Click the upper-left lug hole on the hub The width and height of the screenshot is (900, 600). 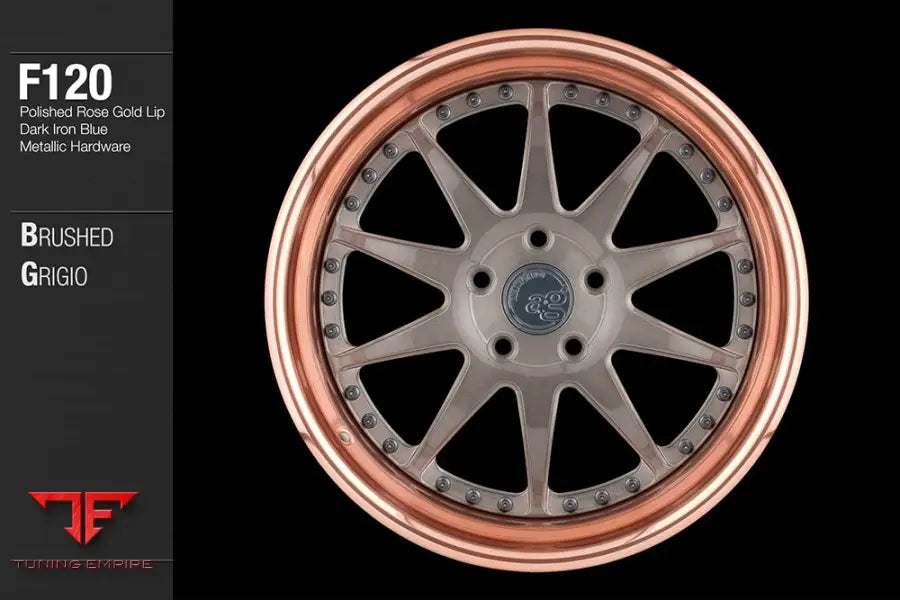(482, 279)
